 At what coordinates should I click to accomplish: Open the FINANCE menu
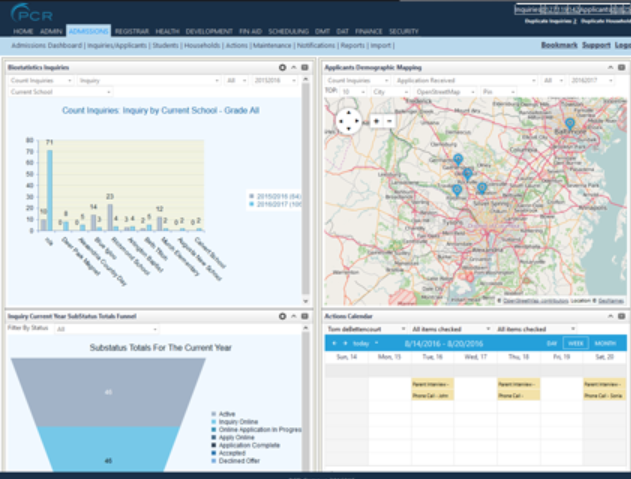369,31
